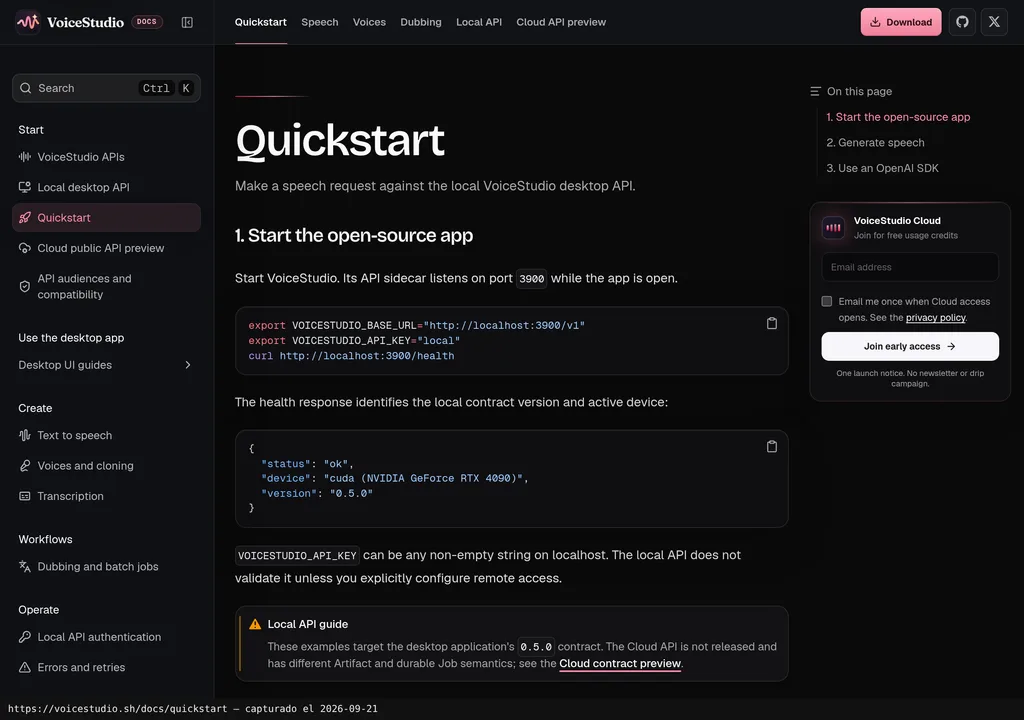Screen dimensions: 1024x720
Task: Switch to the Quickstart top tab
Action: (261, 22)
